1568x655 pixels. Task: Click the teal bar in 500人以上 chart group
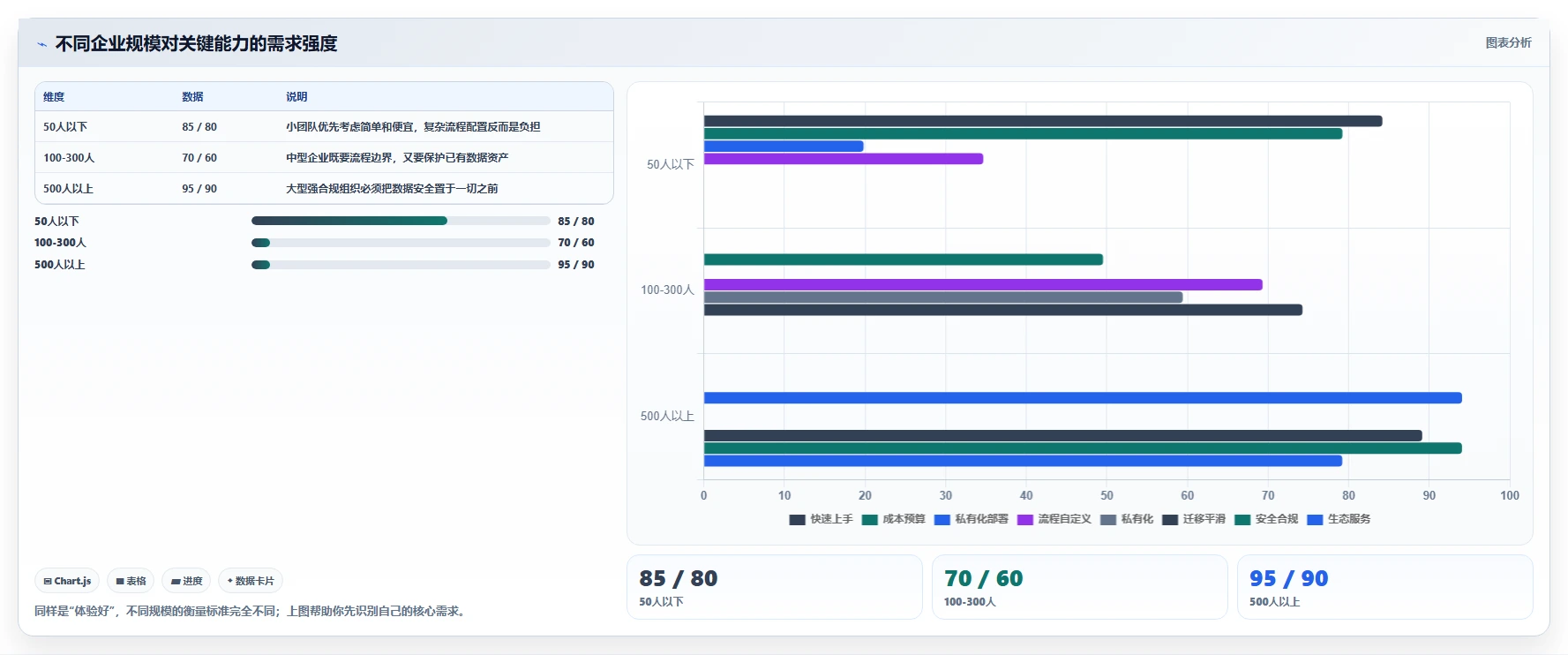(x=1083, y=448)
